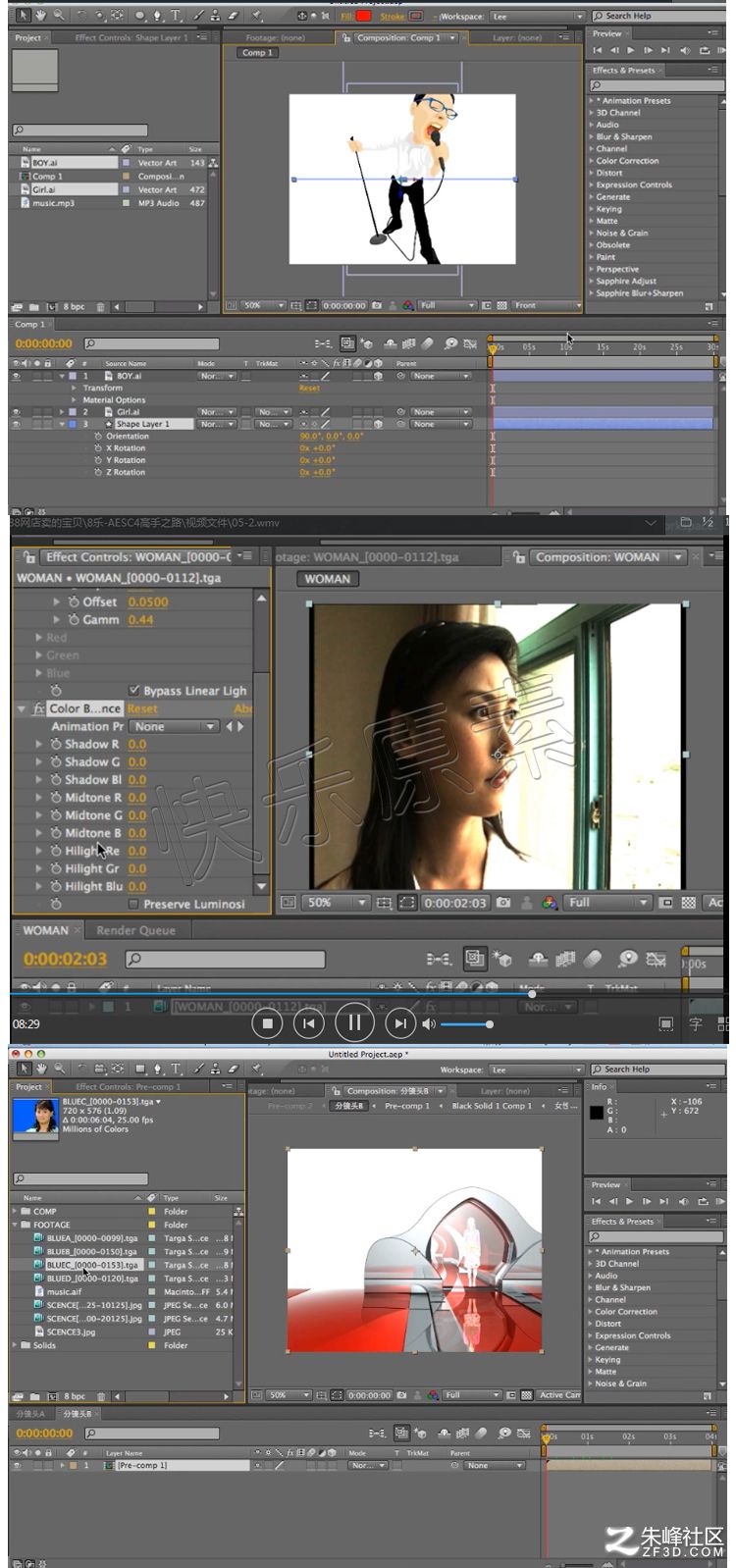Expand the Shadow R property triangle
The image size is (736, 1568).
pos(40,745)
